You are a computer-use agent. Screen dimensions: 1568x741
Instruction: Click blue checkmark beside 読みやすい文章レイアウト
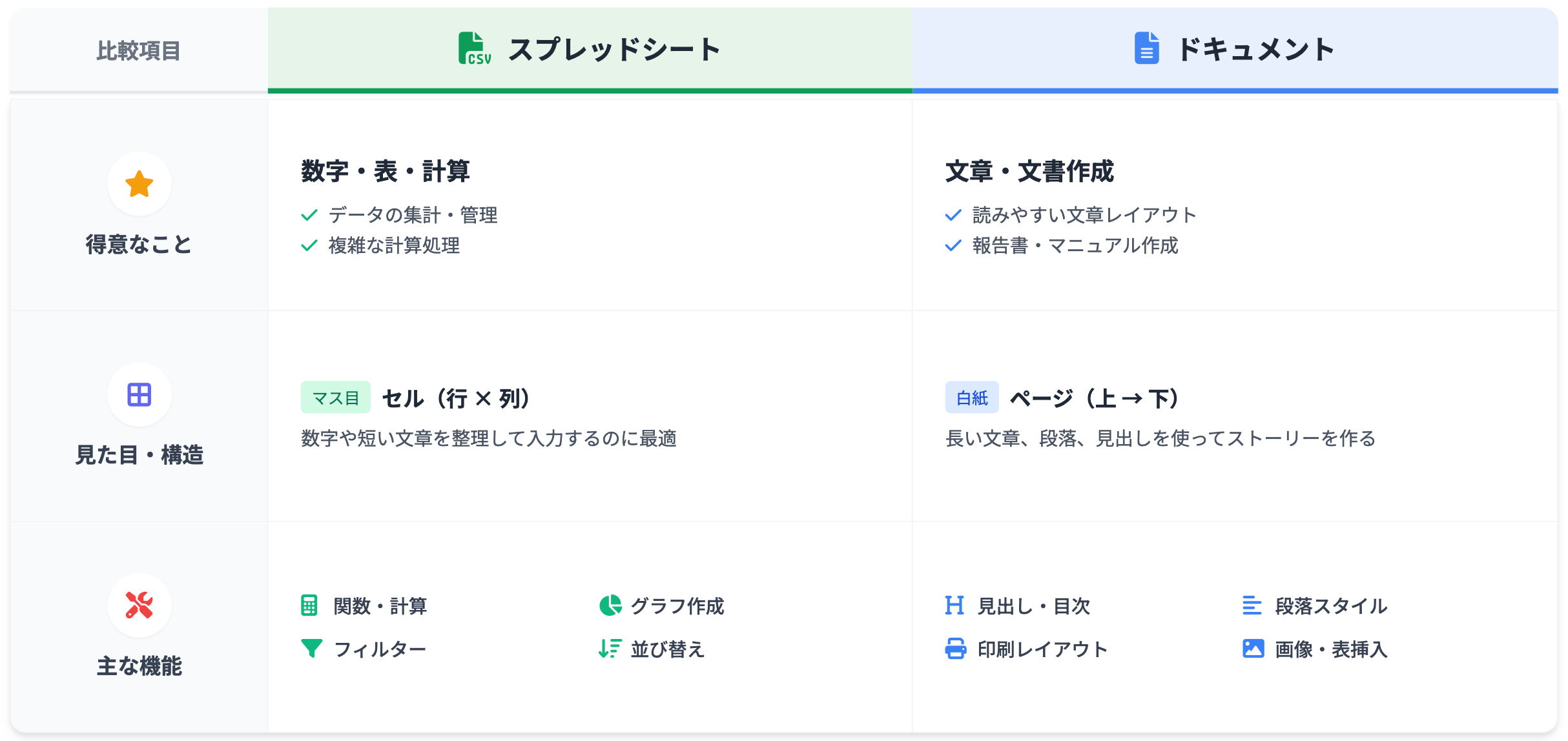953,215
